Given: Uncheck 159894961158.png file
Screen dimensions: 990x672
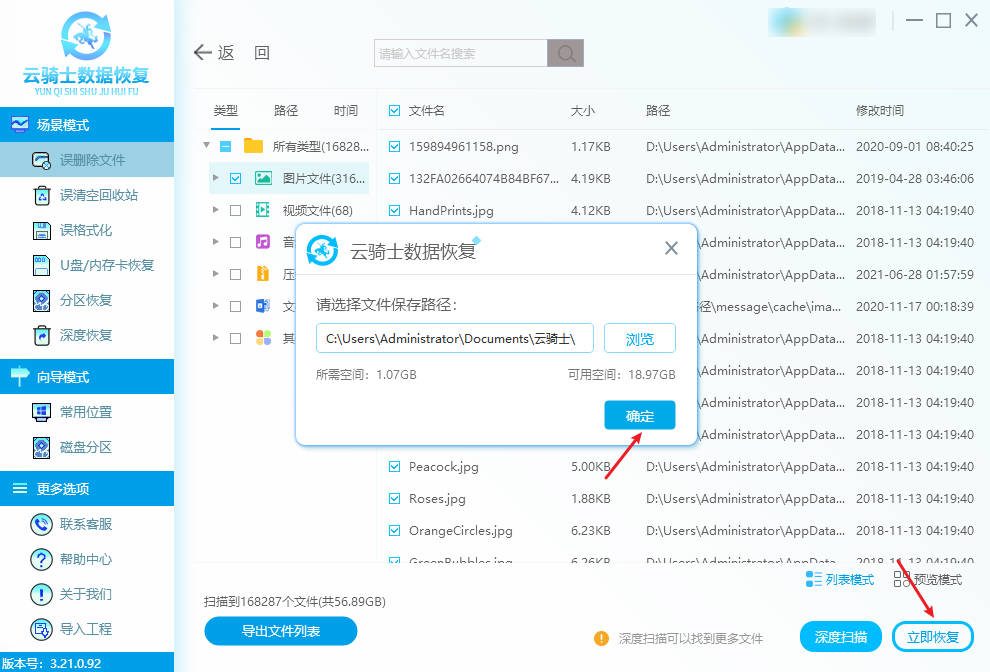Looking at the screenshot, I should (x=395, y=147).
